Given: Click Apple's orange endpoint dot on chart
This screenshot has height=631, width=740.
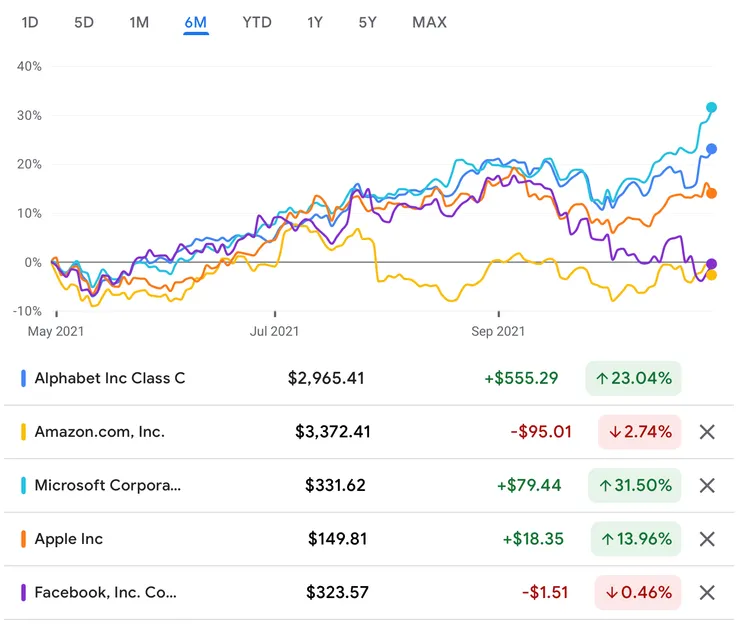Looking at the screenshot, I should 711,193.
